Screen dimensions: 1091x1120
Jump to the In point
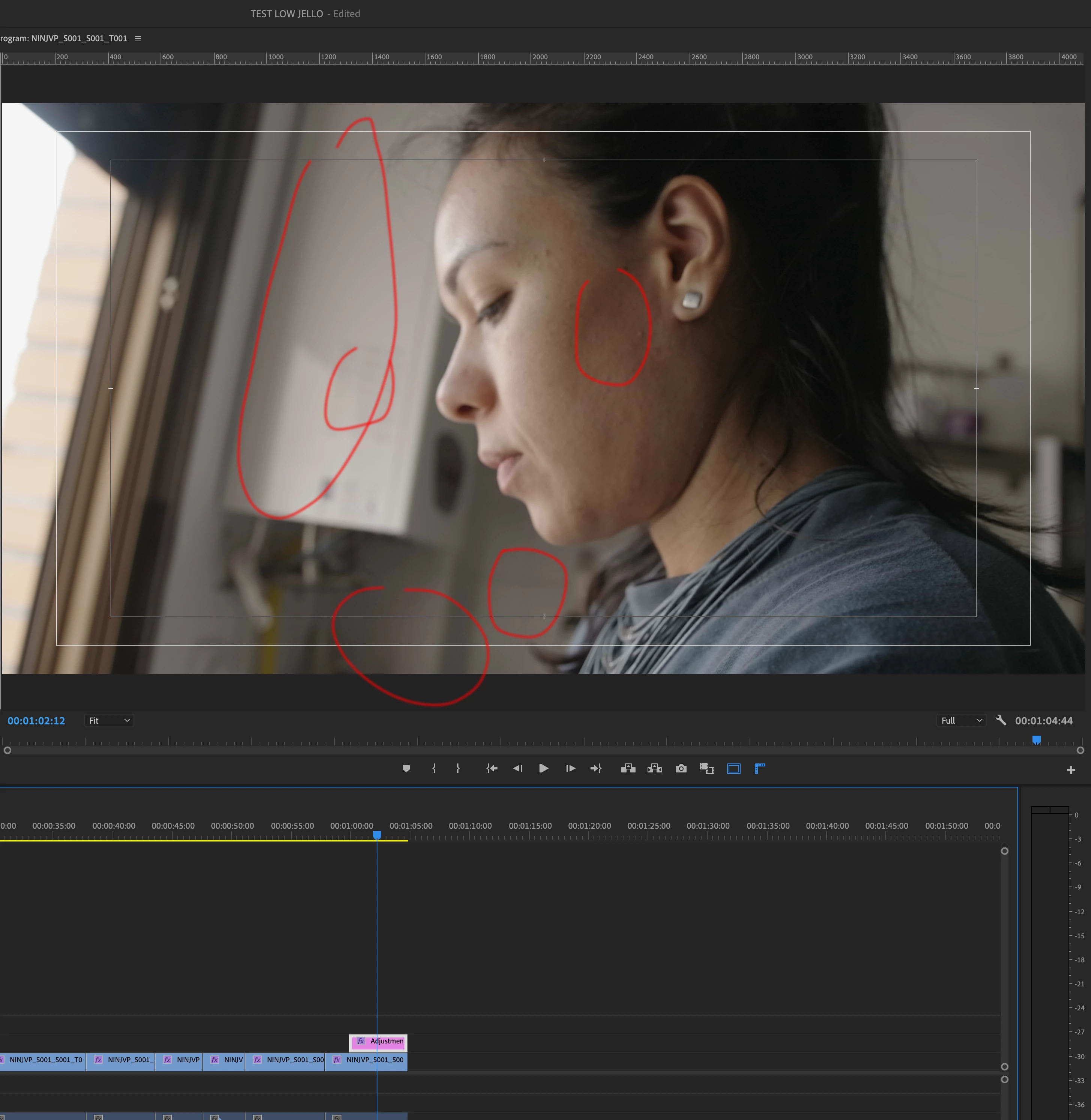(x=491, y=769)
